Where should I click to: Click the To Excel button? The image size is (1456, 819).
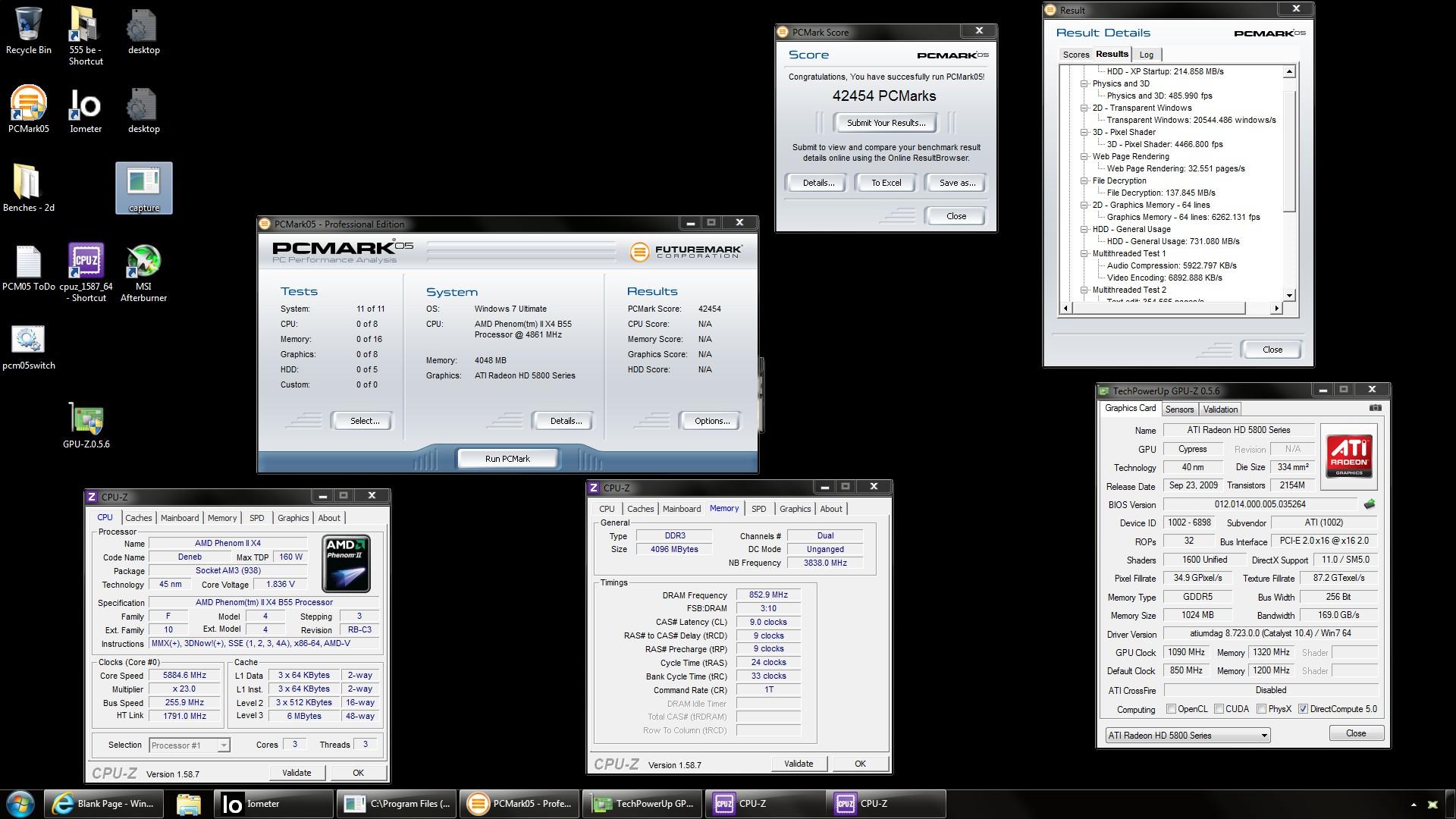point(886,183)
